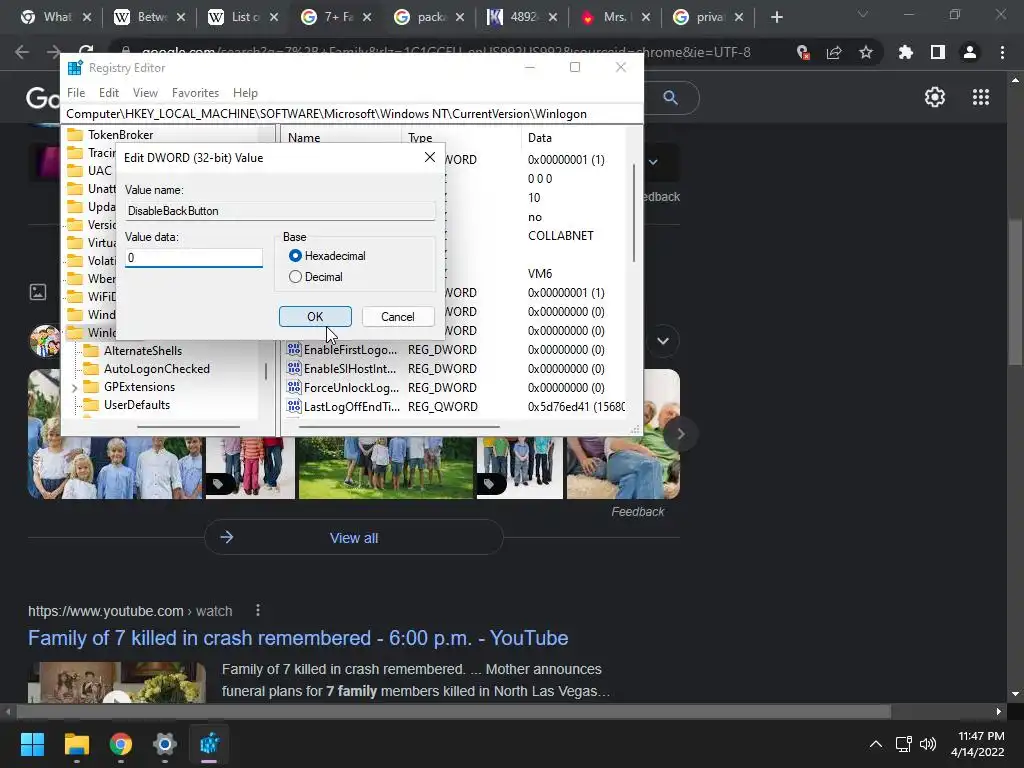Select the AlternateShells subkey
1024x768 pixels.
142,351
